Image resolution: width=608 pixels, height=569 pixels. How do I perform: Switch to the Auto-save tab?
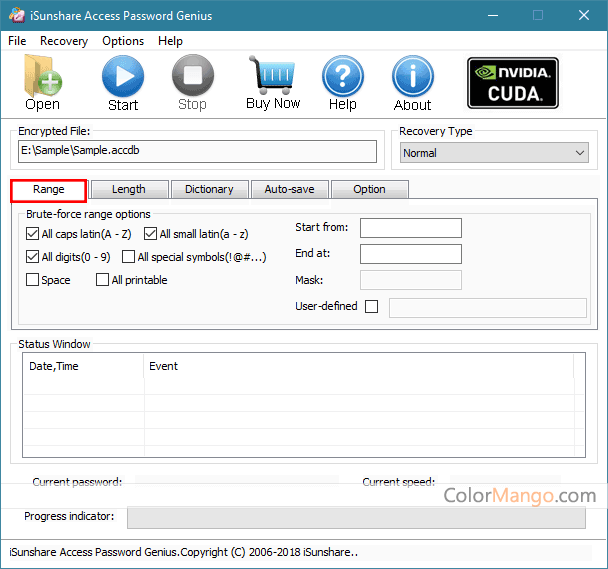pyautogui.click(x=290, y=190)
